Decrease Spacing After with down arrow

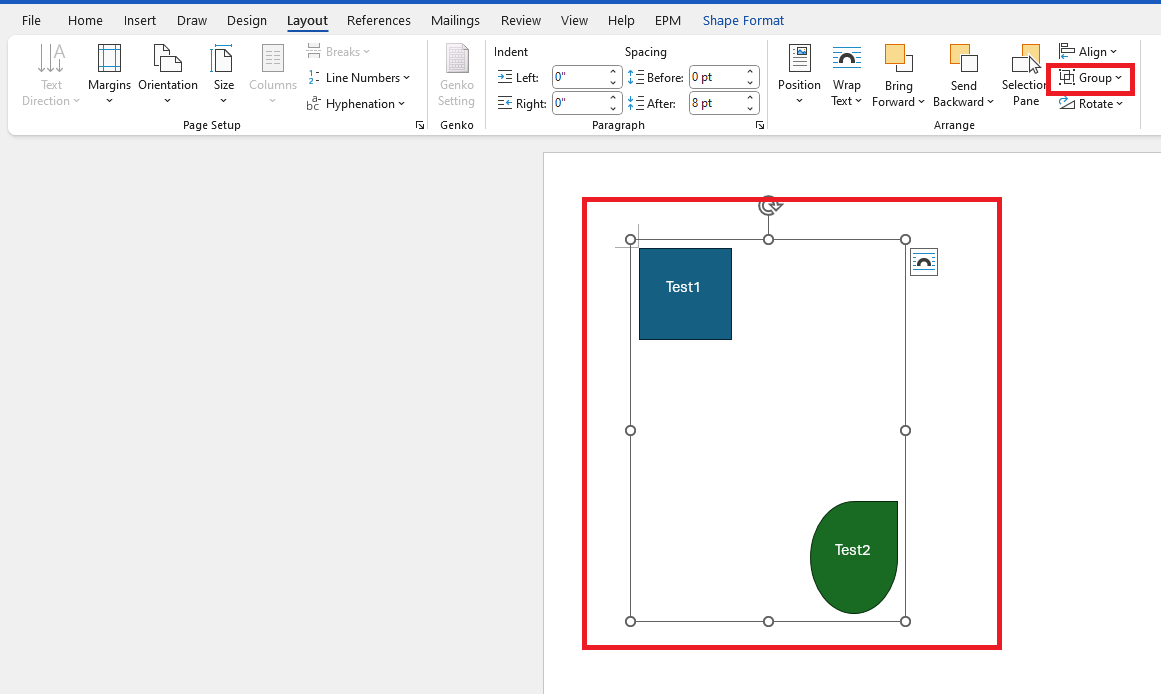point(750,108)
